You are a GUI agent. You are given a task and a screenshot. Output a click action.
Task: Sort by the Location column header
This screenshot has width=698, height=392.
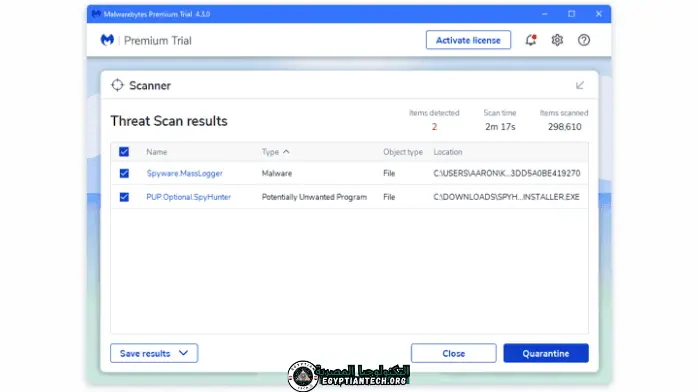click(448, 152)
